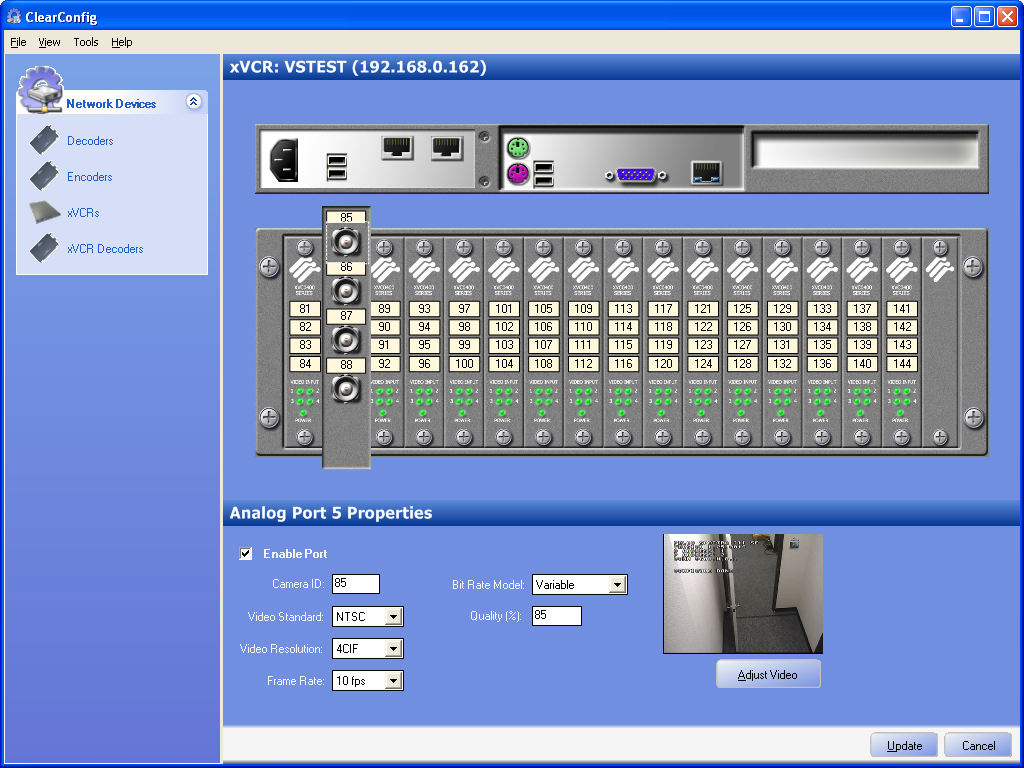Click the Adjust Video button
The image size is (1024, 768).
click(x=768, y=675)
